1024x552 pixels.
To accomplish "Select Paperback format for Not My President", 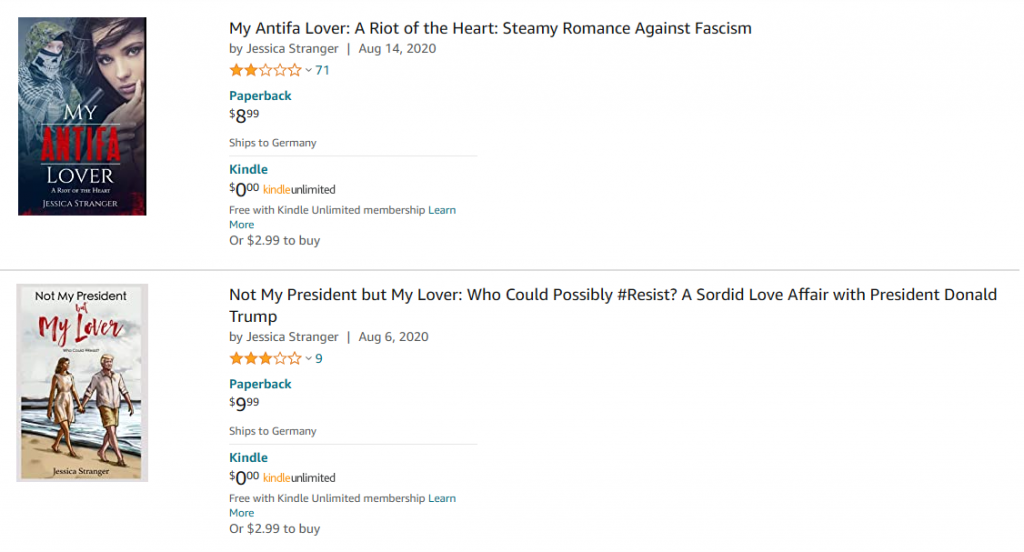I will [260, 384].
